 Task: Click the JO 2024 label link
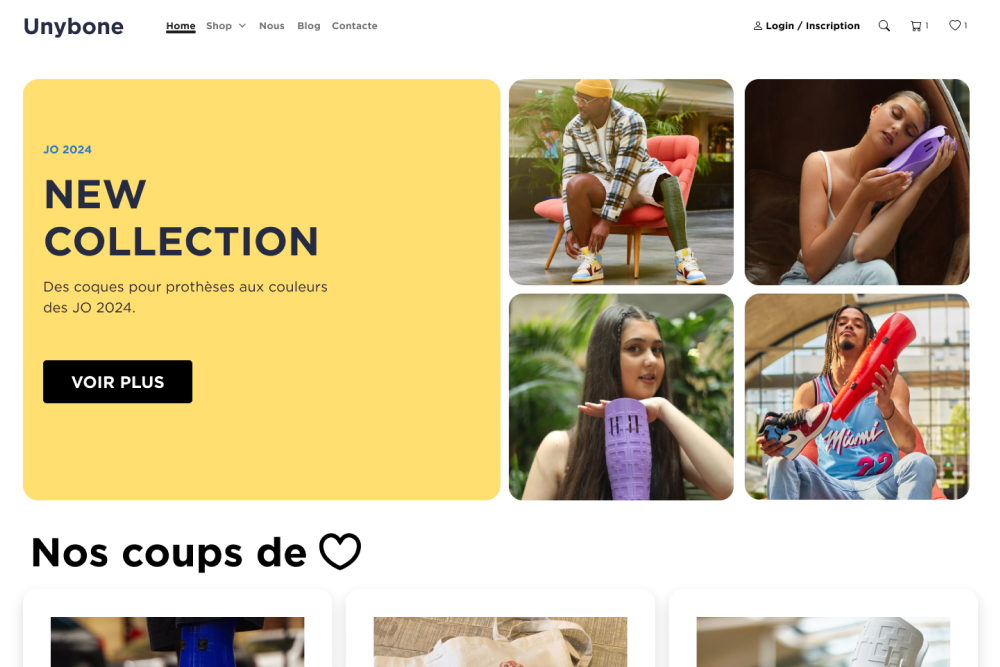pos(68,149)
